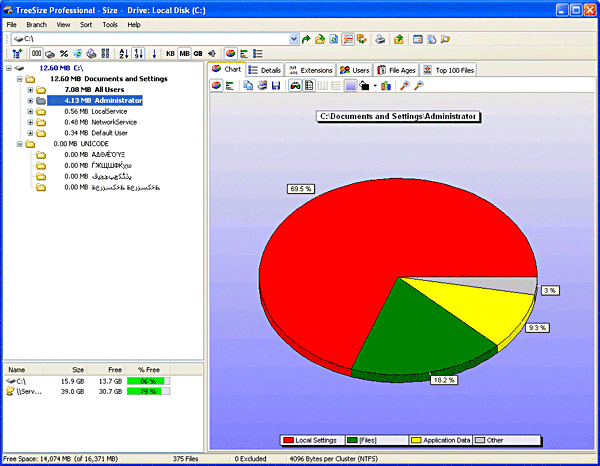
Task: Click the copy chart icon in the chart toolbar
Action: click(x=248, y=86)
